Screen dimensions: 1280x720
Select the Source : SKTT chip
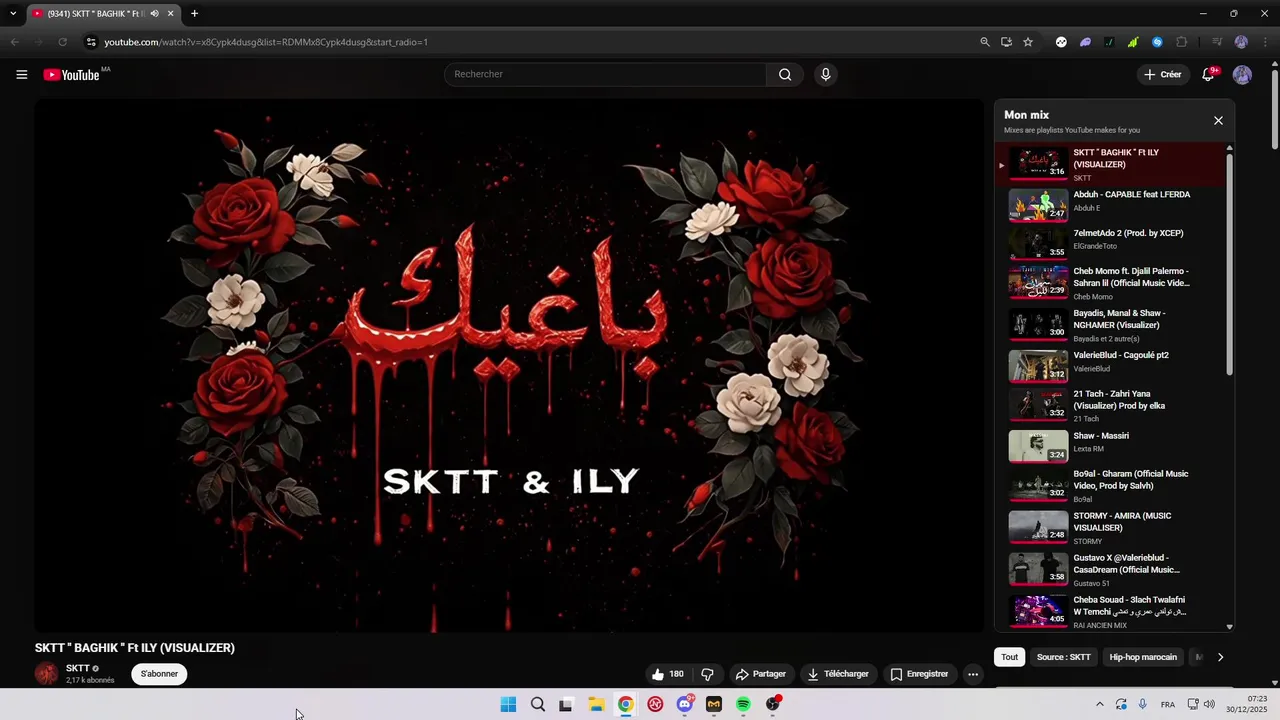1063,657
